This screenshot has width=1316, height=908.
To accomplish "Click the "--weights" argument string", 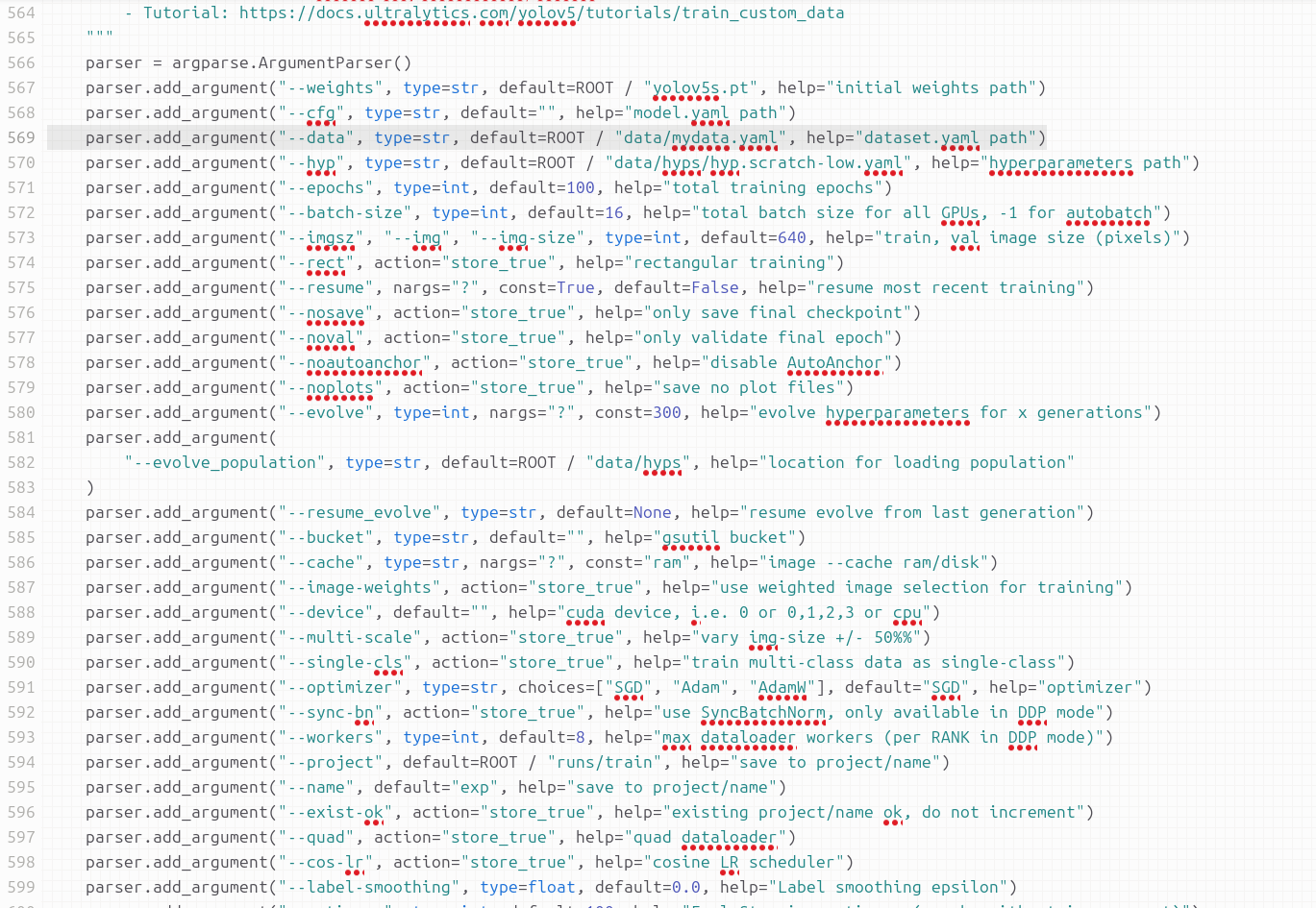I will 331,87.
